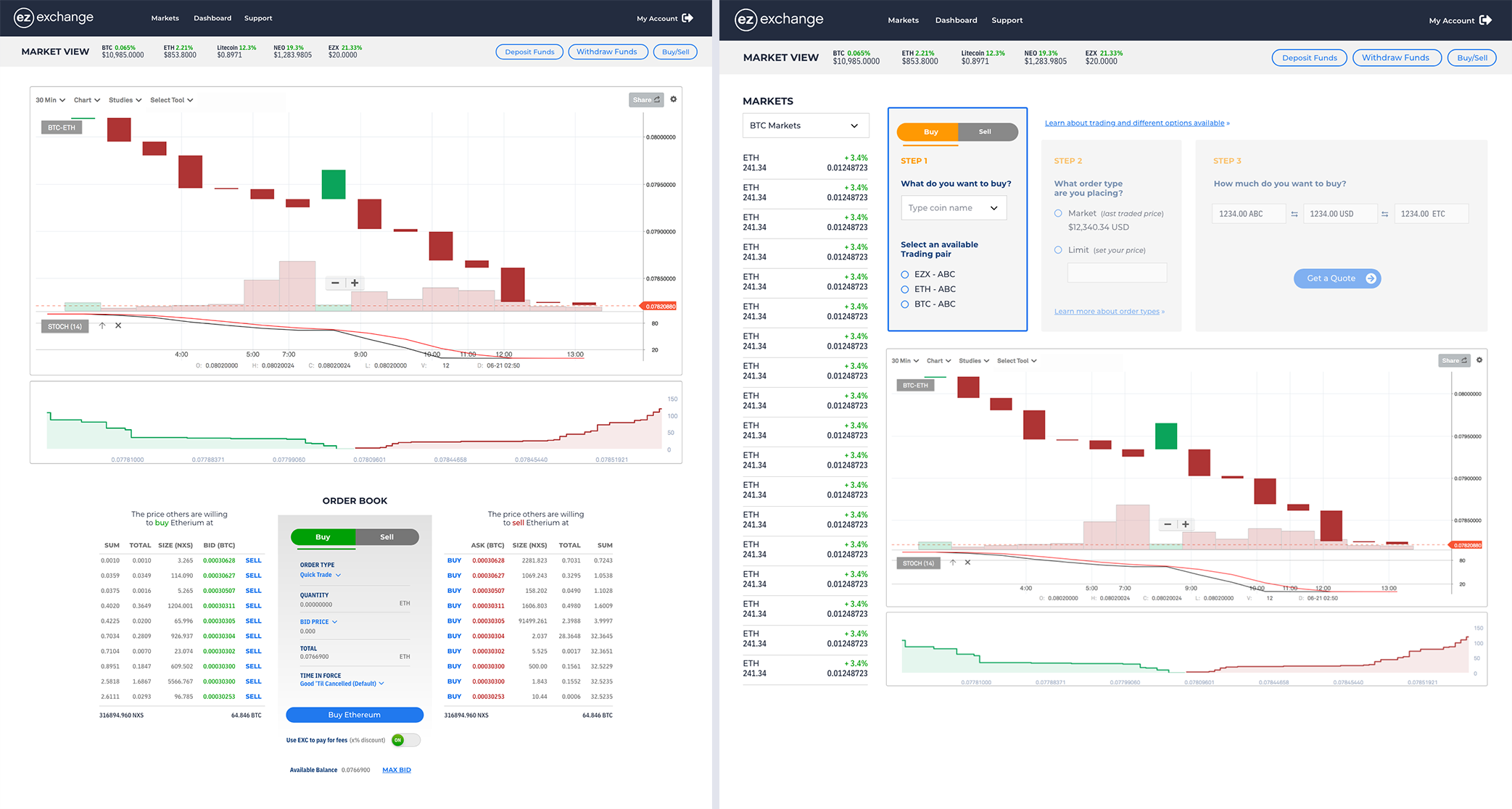Image resolution: width=1512 pixels, height=809 pixels.
Task: Click the My Account logout icon in right window
Action: pos(1485,20)
